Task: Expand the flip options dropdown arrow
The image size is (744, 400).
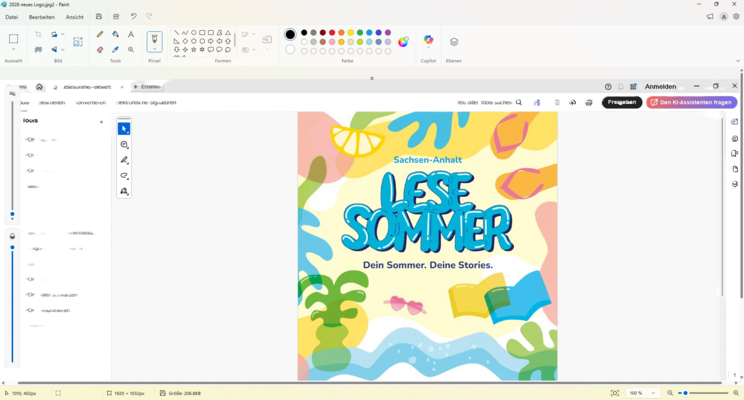Action: 63,50
